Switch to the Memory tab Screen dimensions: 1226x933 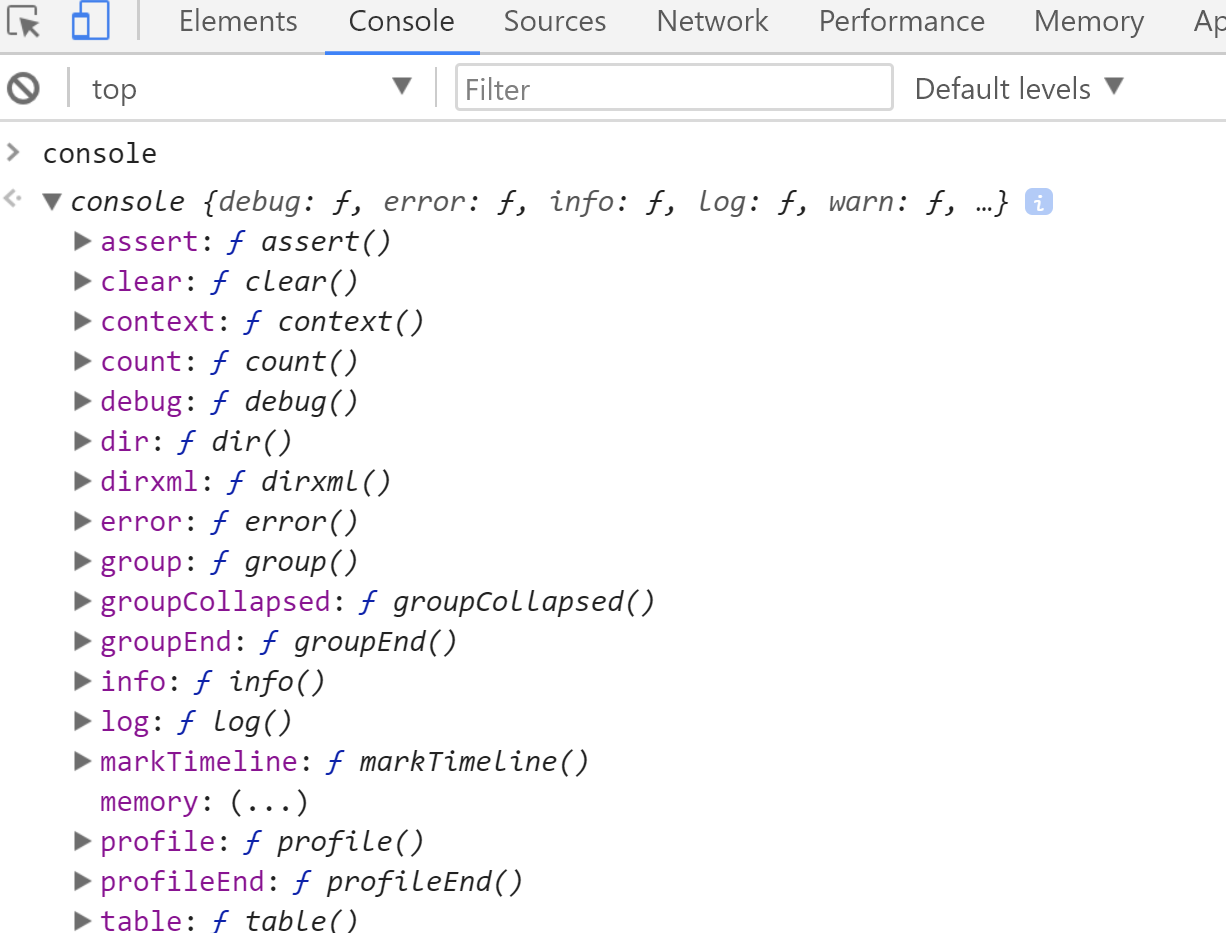[1088, 21]
